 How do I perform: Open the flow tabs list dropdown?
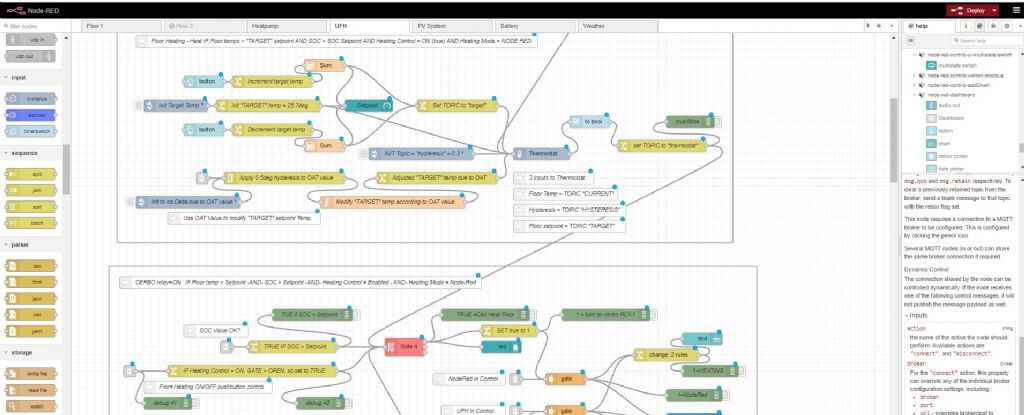pos(892,25)
